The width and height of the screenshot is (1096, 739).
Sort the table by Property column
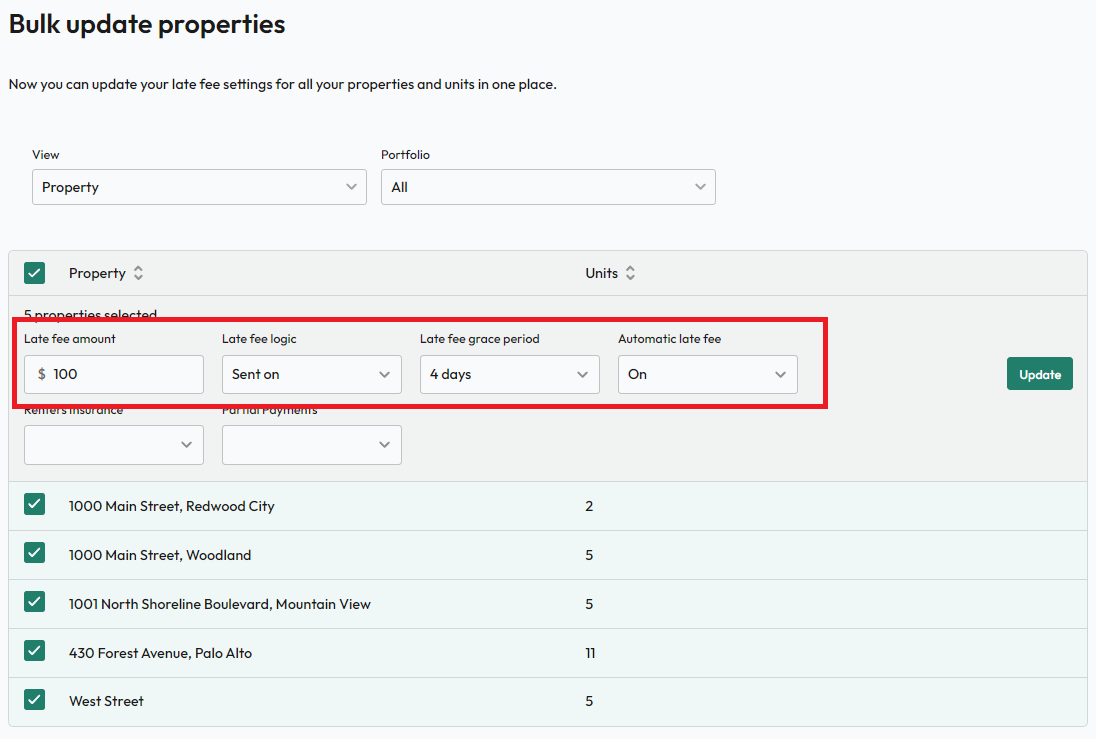(138, 273)
